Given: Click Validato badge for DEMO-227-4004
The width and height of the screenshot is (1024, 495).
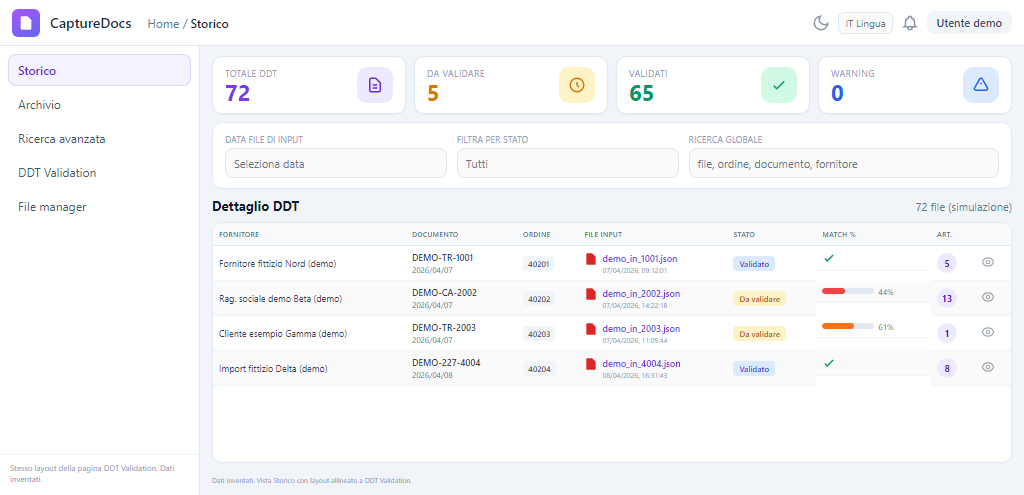Looking at the screenshot, I should click(x=754, y=369).
